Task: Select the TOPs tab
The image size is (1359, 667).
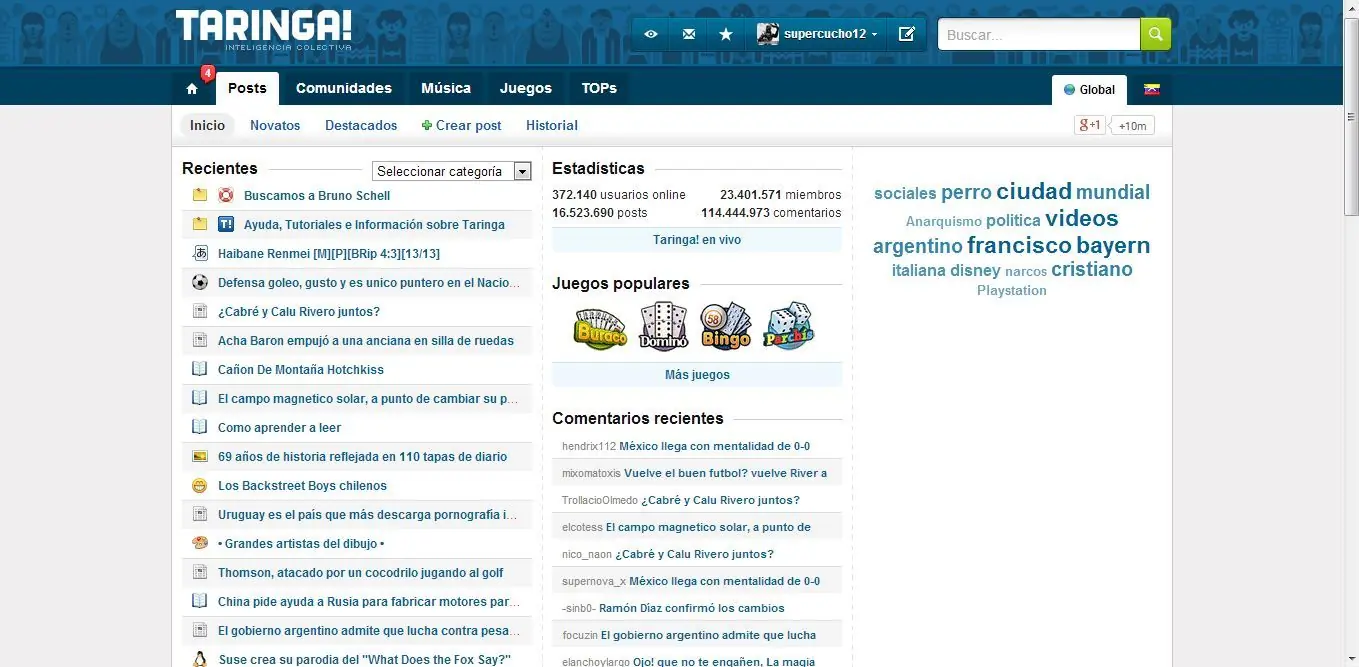Action: pyautogui.click(x=599, y=88)
